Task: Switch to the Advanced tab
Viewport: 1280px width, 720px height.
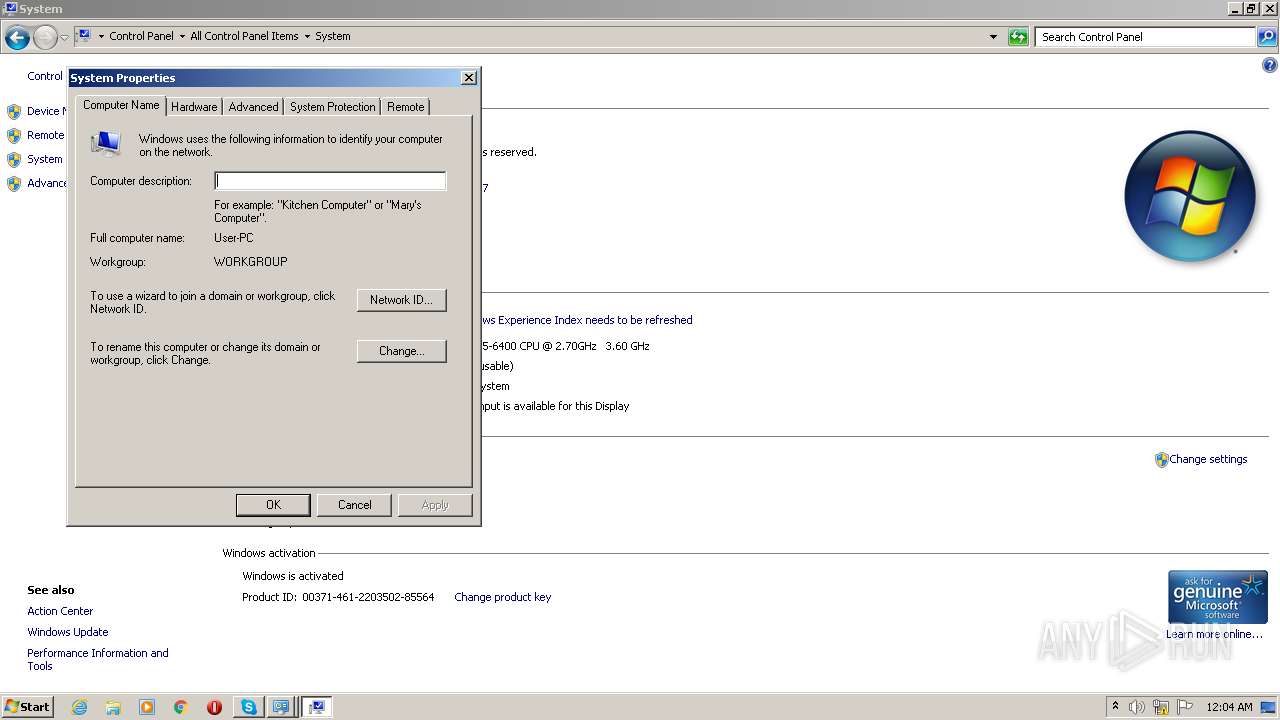Action: (253, 107)
